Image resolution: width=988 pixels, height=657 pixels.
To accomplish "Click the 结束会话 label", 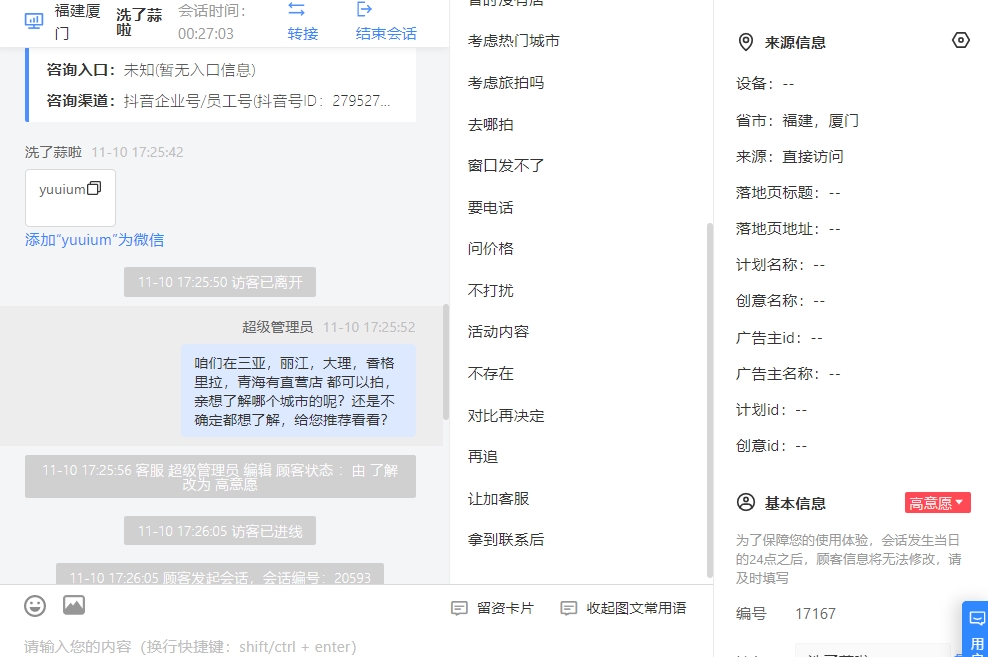I will (x=386, y=33).
